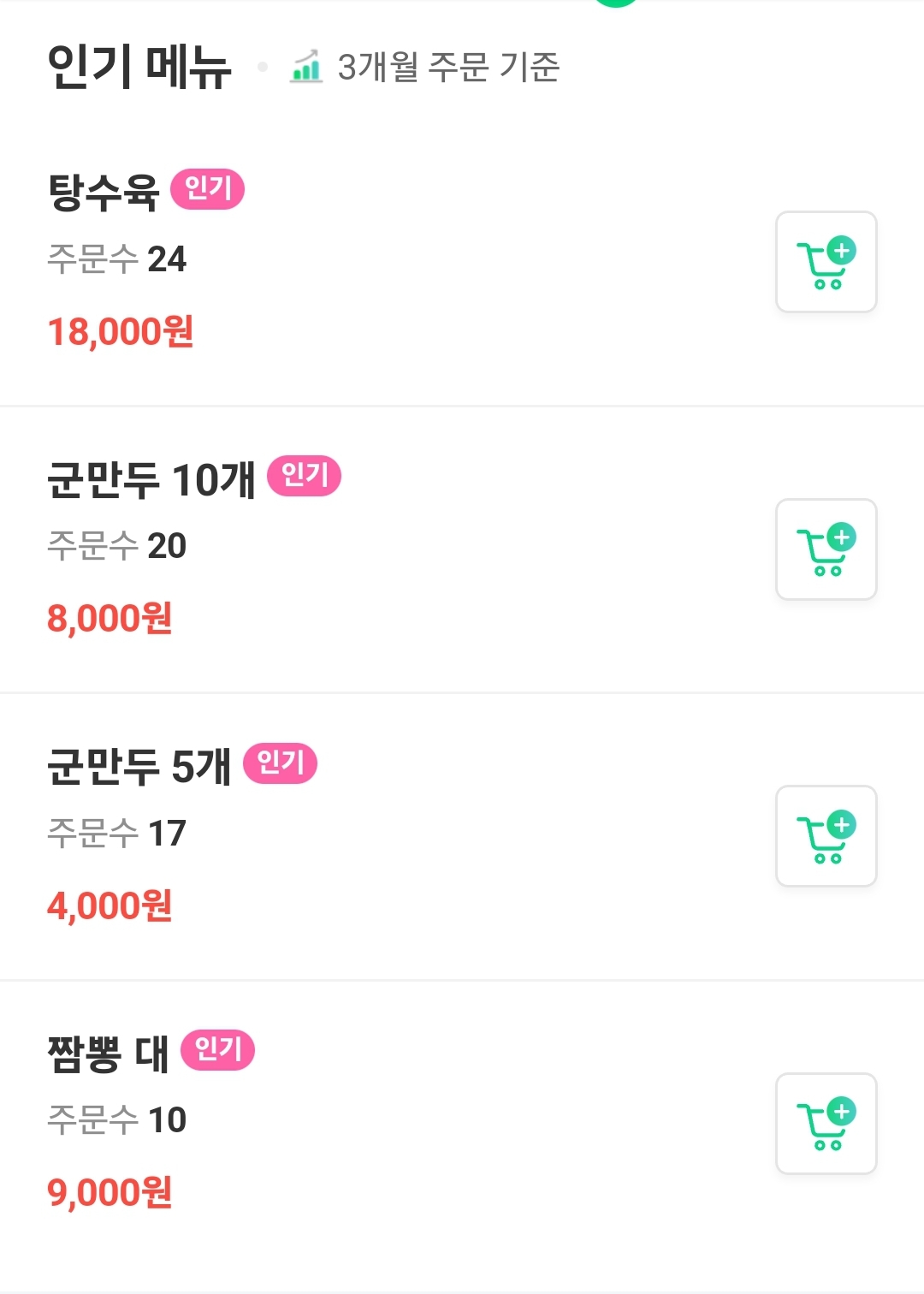Add 탕수육 to cart
Screen dimensions: 924x1294
coord(826,262)
